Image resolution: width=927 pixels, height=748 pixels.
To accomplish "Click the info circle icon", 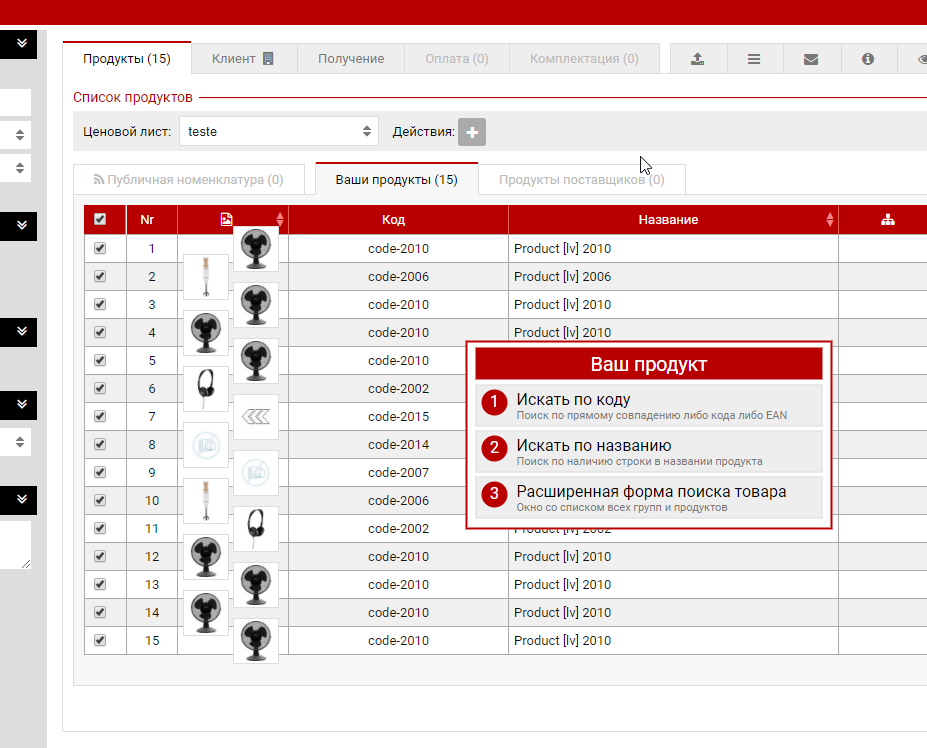I will [868, 59].
